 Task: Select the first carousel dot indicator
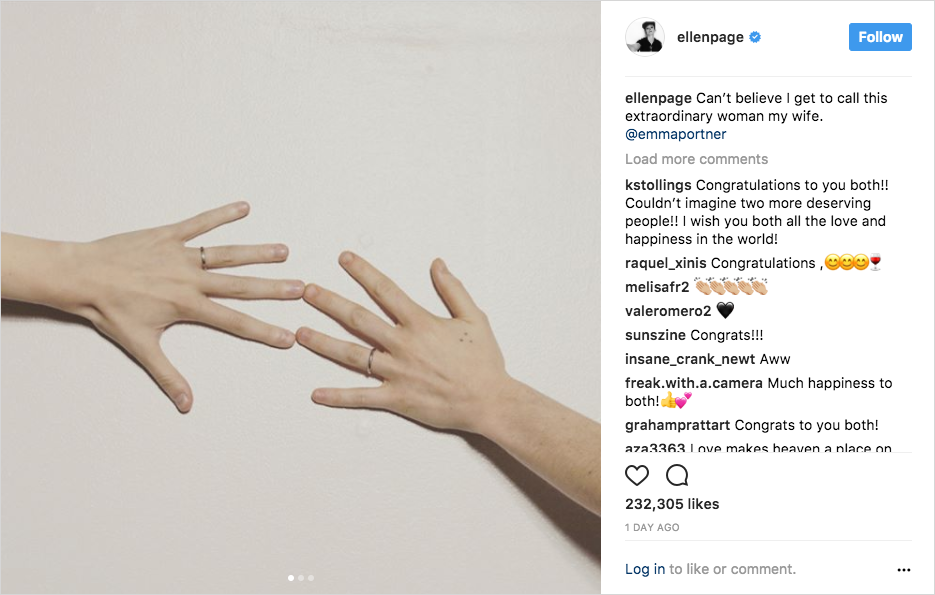290,578
